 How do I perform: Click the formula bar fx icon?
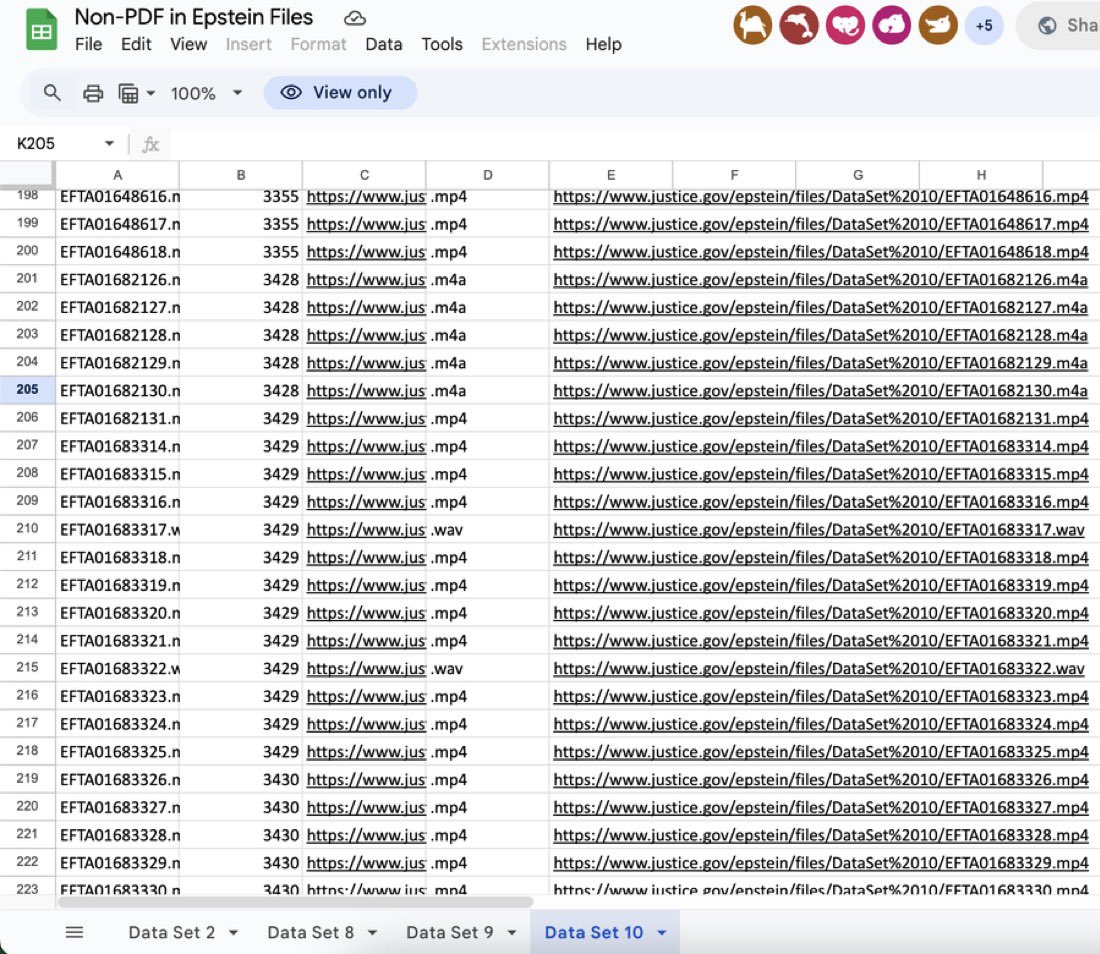pyautogui.click(x=150, y=143)
